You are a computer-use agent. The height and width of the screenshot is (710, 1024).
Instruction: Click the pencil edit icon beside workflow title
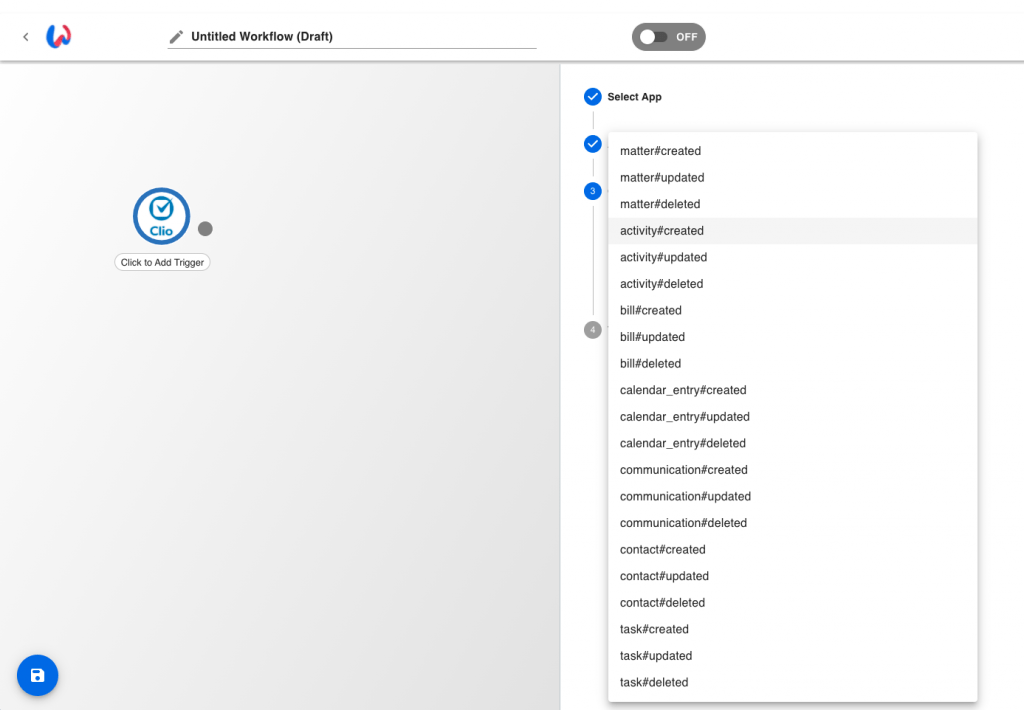pos(176,36)
